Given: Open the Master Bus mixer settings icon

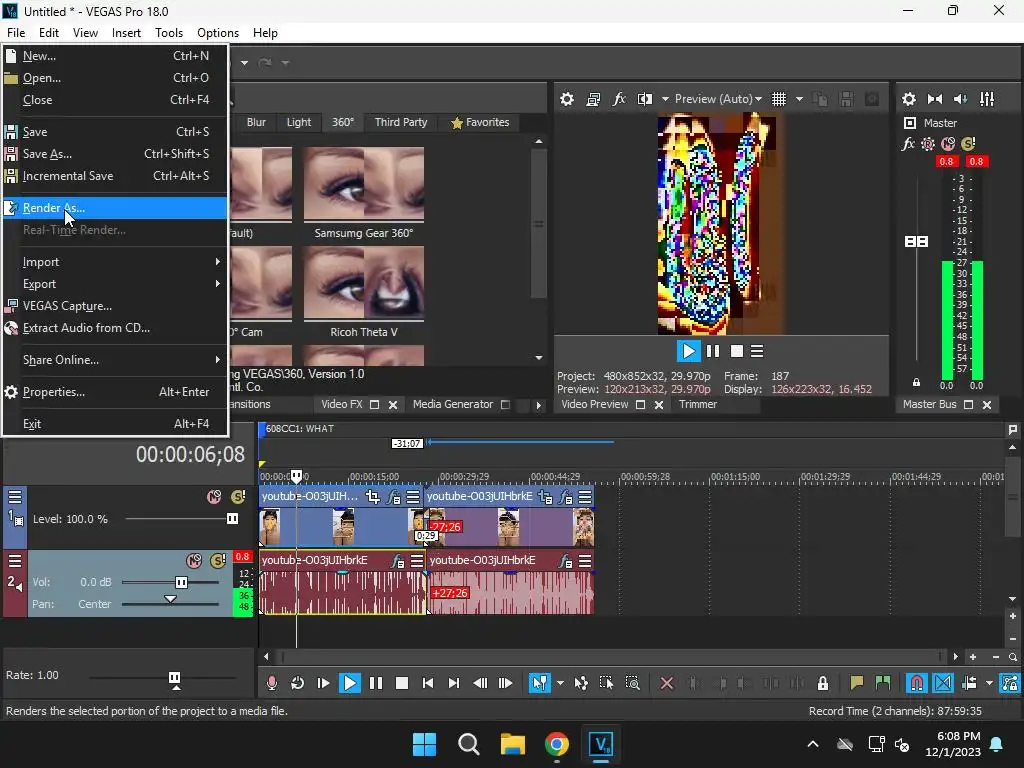Looking at the screenshot, I should [909, 99].
